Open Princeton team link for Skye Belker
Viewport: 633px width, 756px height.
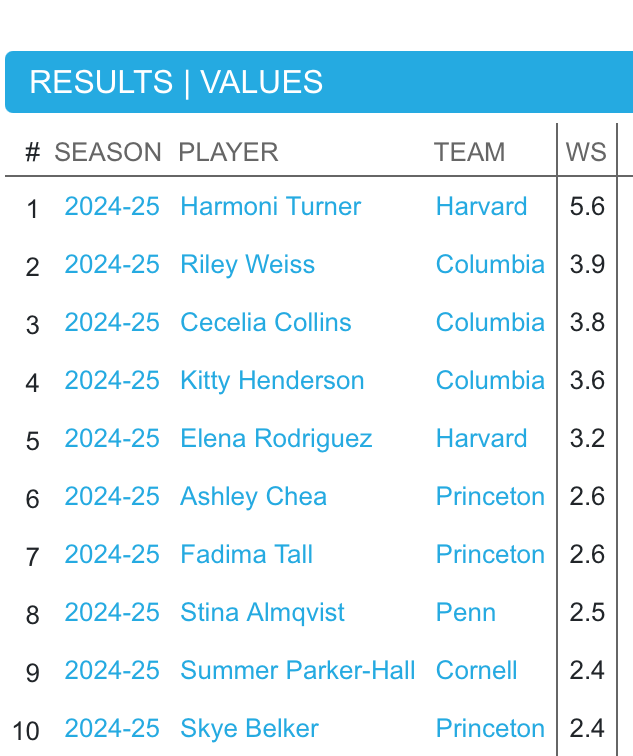point(490,729)
